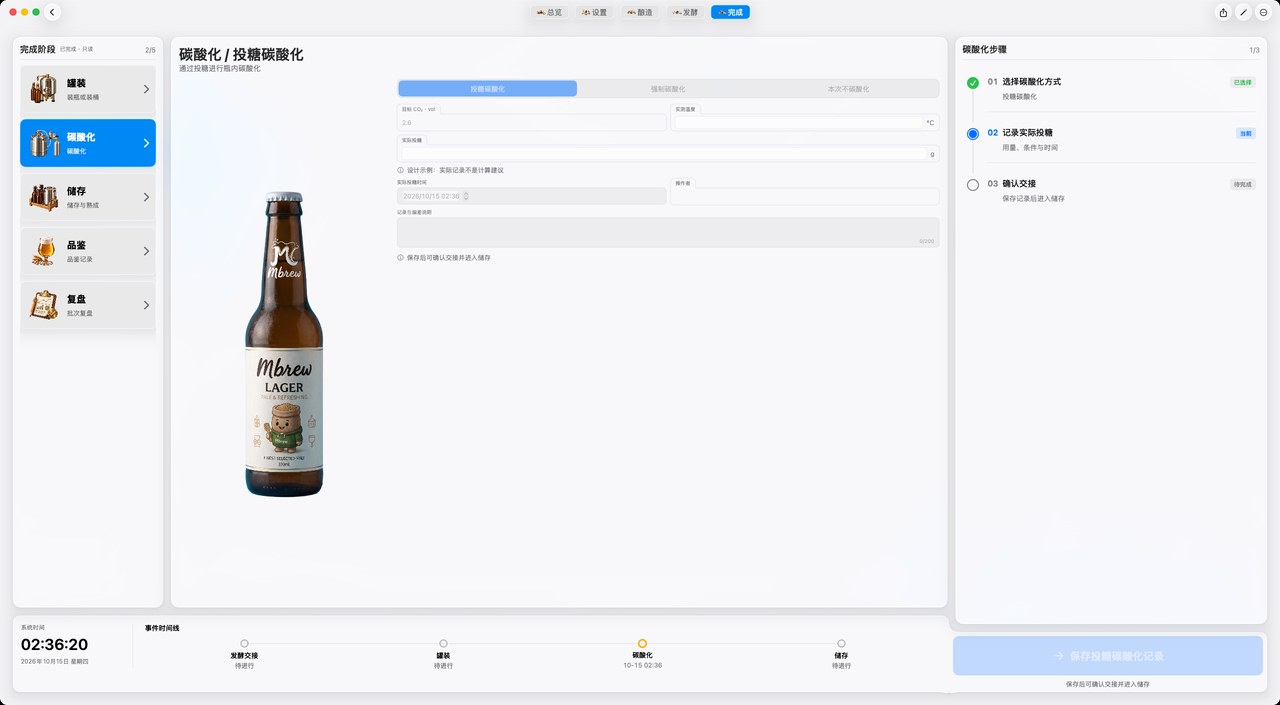1280x705 pixels.
Task: Switch to the 设置 tab
Action: coord(593,12)
